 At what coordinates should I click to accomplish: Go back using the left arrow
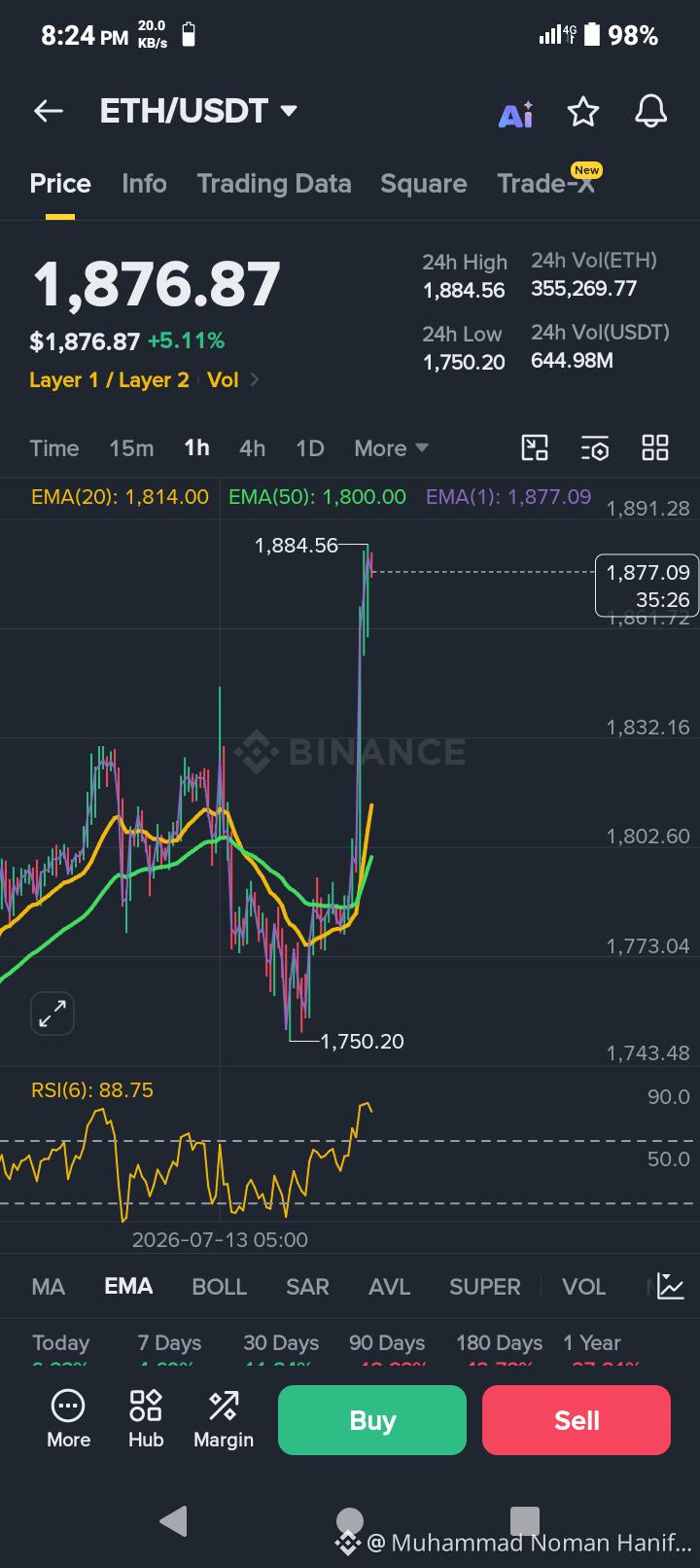click(49, 111)
